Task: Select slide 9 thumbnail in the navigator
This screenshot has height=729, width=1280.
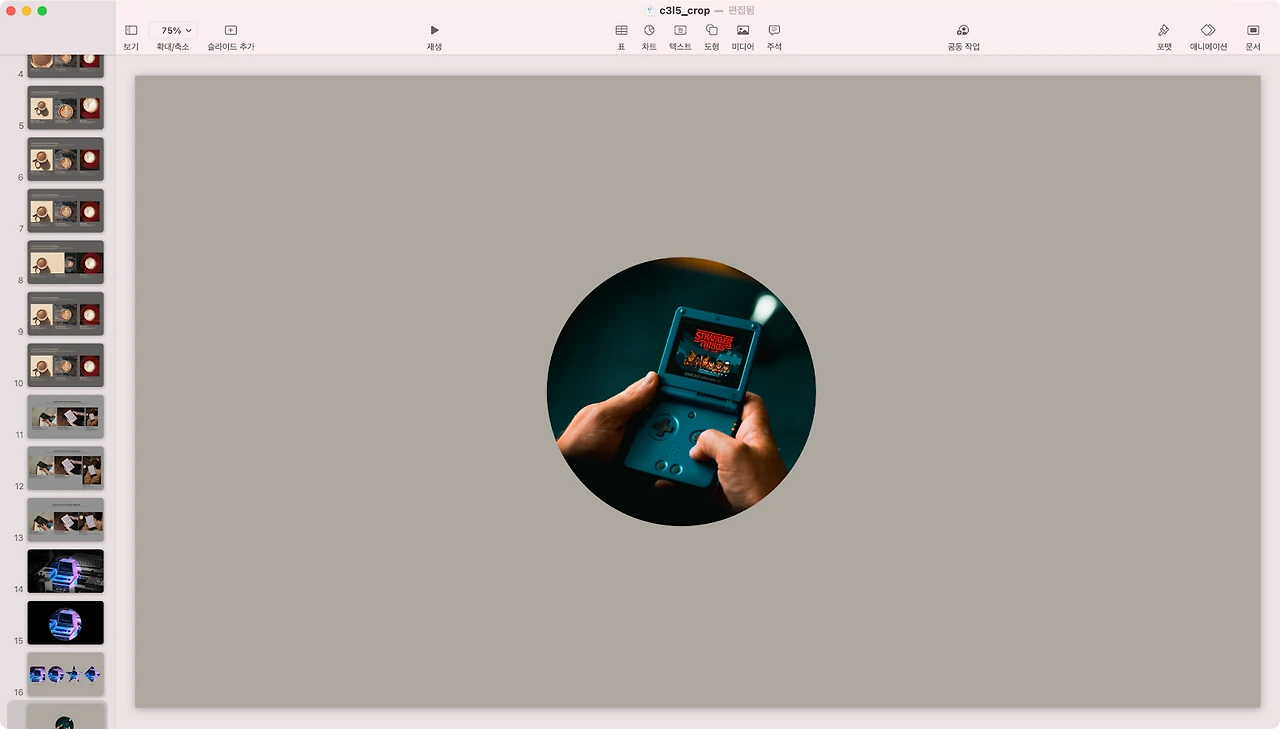Action: pos(65,313)
